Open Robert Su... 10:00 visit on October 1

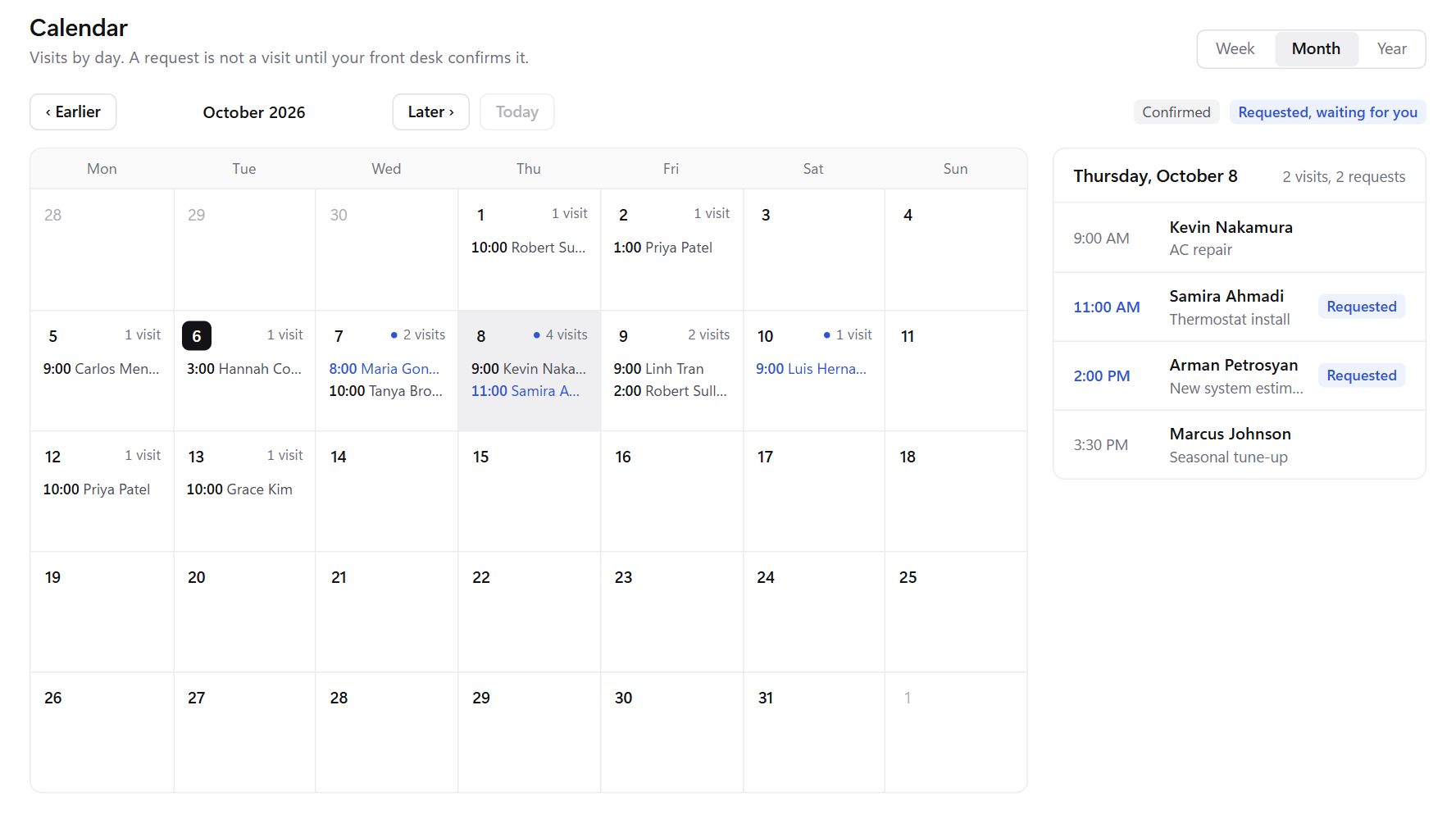(529, 248)
